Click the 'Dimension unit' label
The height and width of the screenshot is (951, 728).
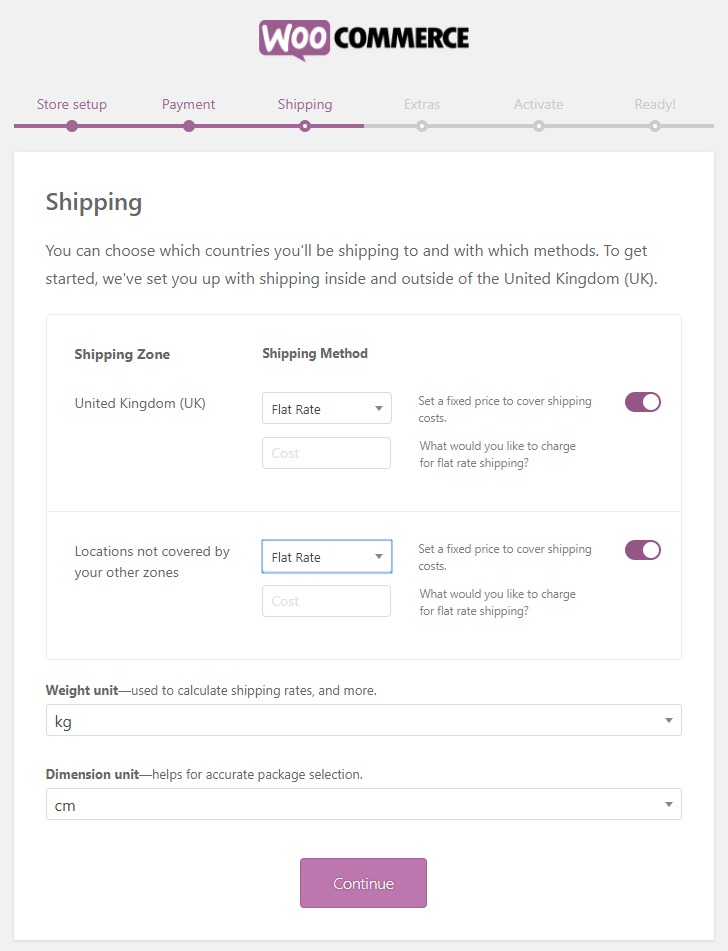tap(92, 775)
